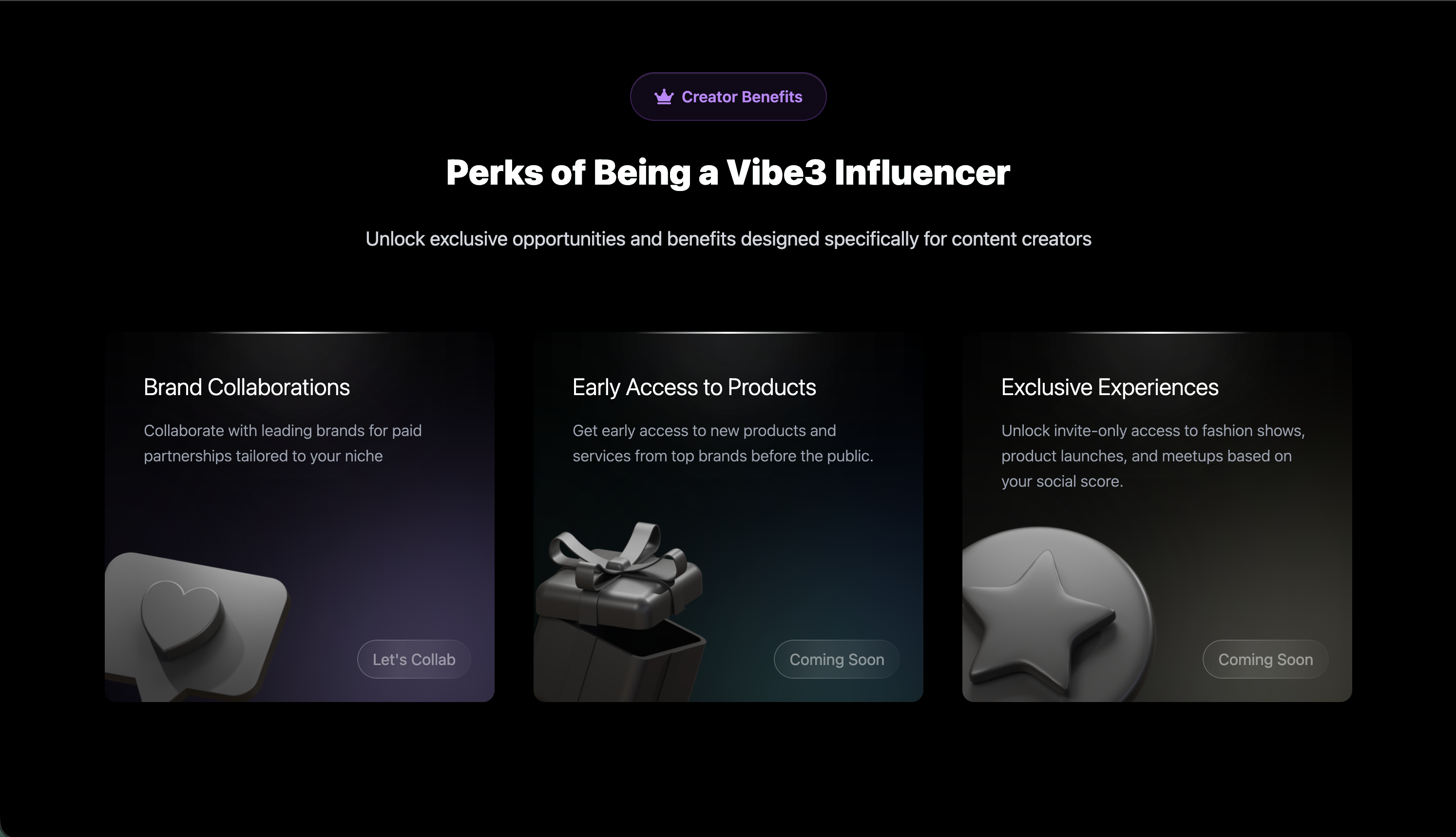Screen dimensions: 1456x837
Task: Open the Early Access to Products title
Action: pos(694,387)
